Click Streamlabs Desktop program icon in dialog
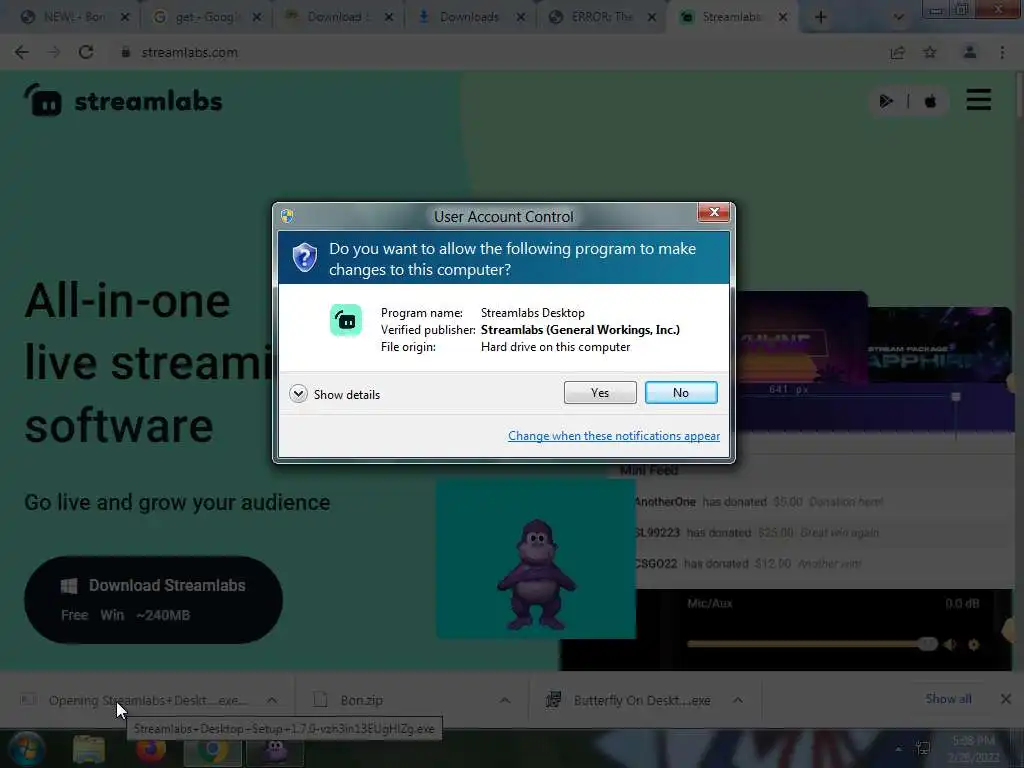Viewport: 1024px width, 768px height. click(x=345, y=320)
